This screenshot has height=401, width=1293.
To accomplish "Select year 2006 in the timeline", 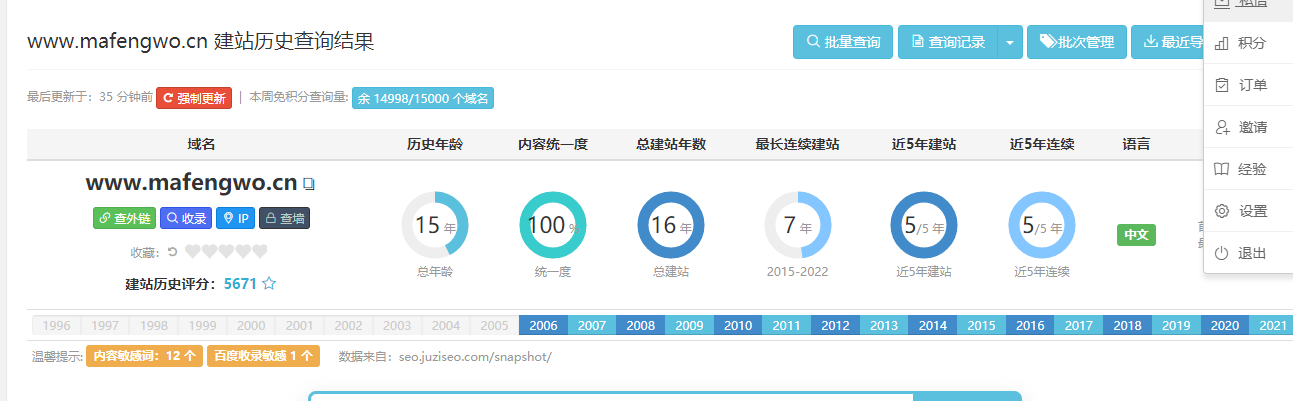I will 543,325.
